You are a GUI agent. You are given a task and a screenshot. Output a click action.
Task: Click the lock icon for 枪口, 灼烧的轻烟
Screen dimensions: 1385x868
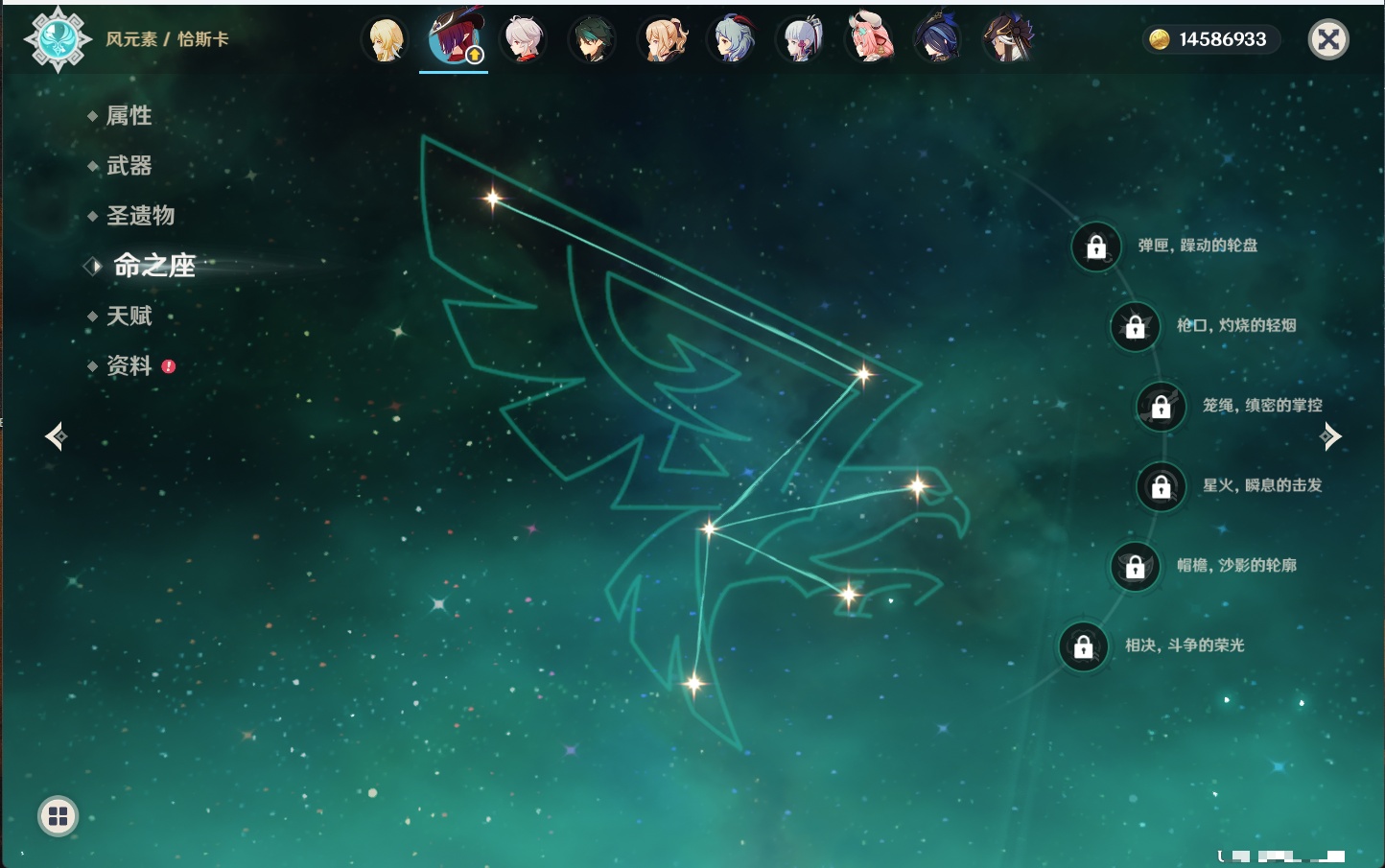pos(1135,326)
